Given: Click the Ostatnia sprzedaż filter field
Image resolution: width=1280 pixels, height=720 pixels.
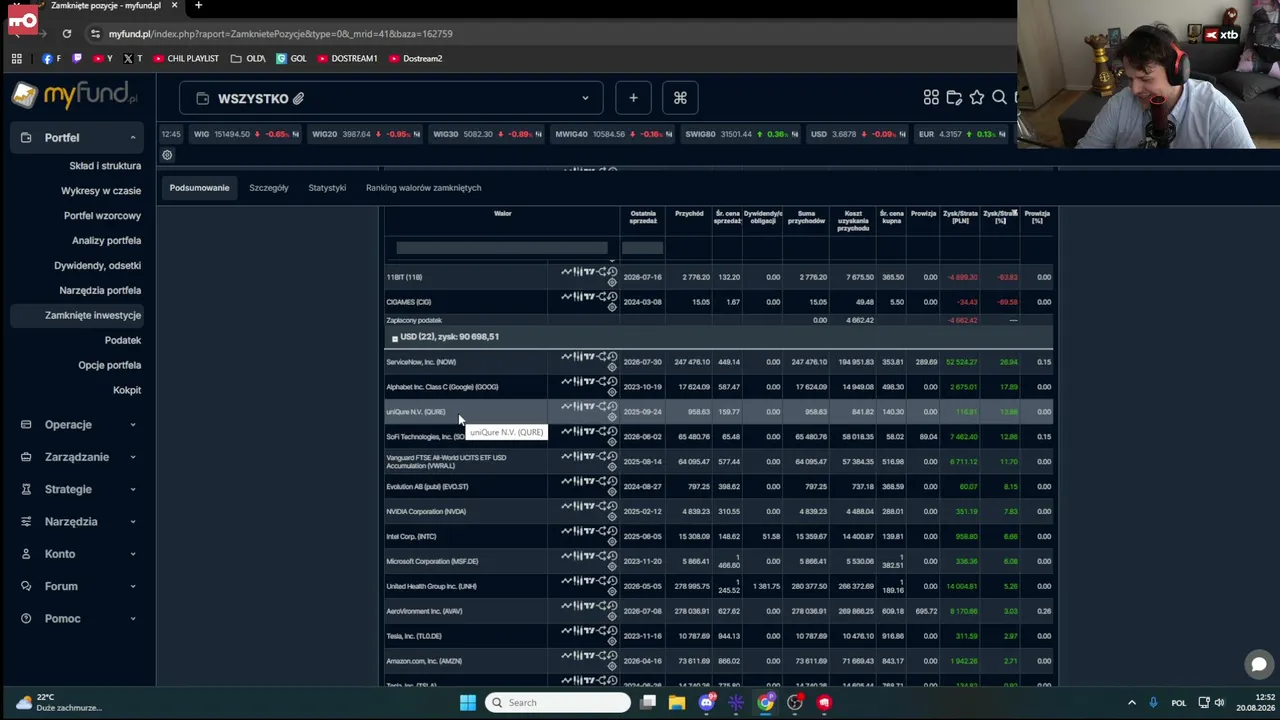Looking at the screenshot, I should coord(642,248).
